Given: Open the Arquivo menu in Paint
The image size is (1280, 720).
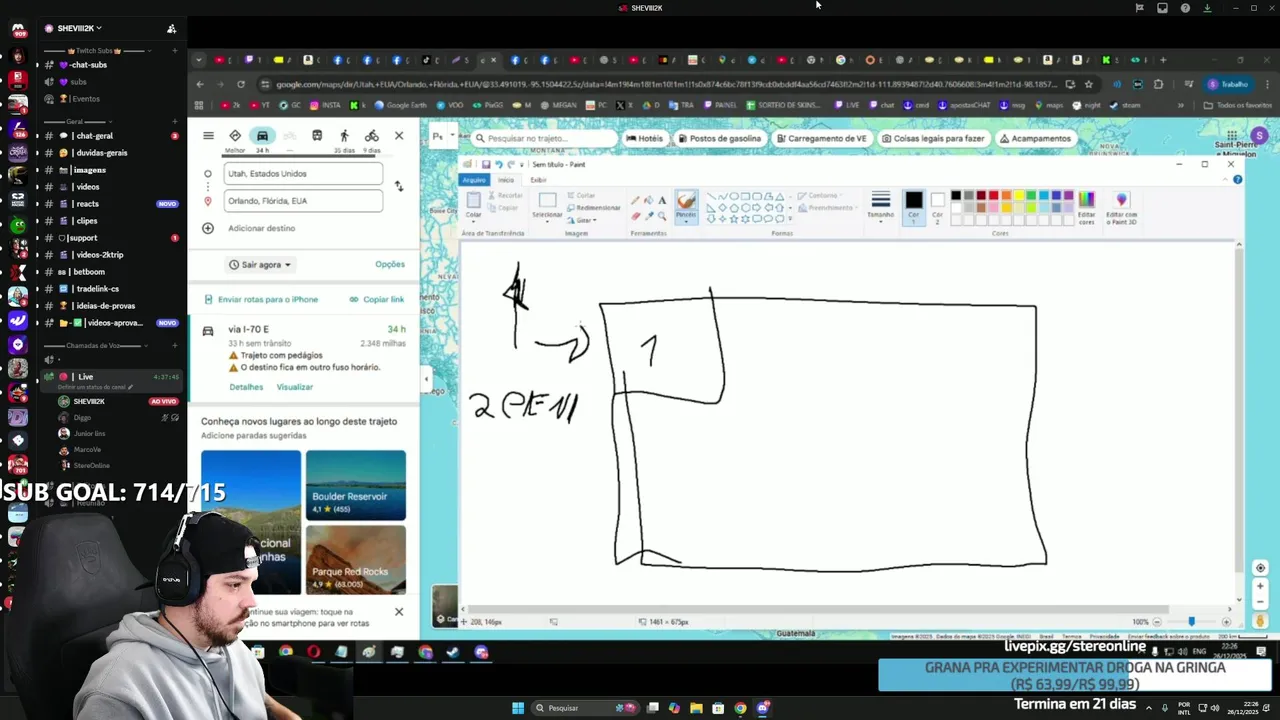Looking at the screenshot, I should [x=474, y=180].
